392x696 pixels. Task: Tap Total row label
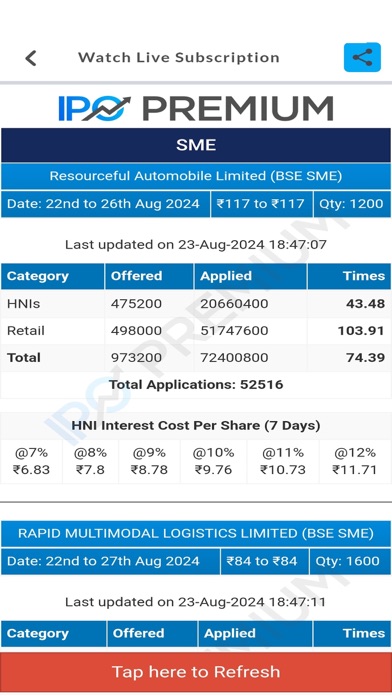pos(24,357)
